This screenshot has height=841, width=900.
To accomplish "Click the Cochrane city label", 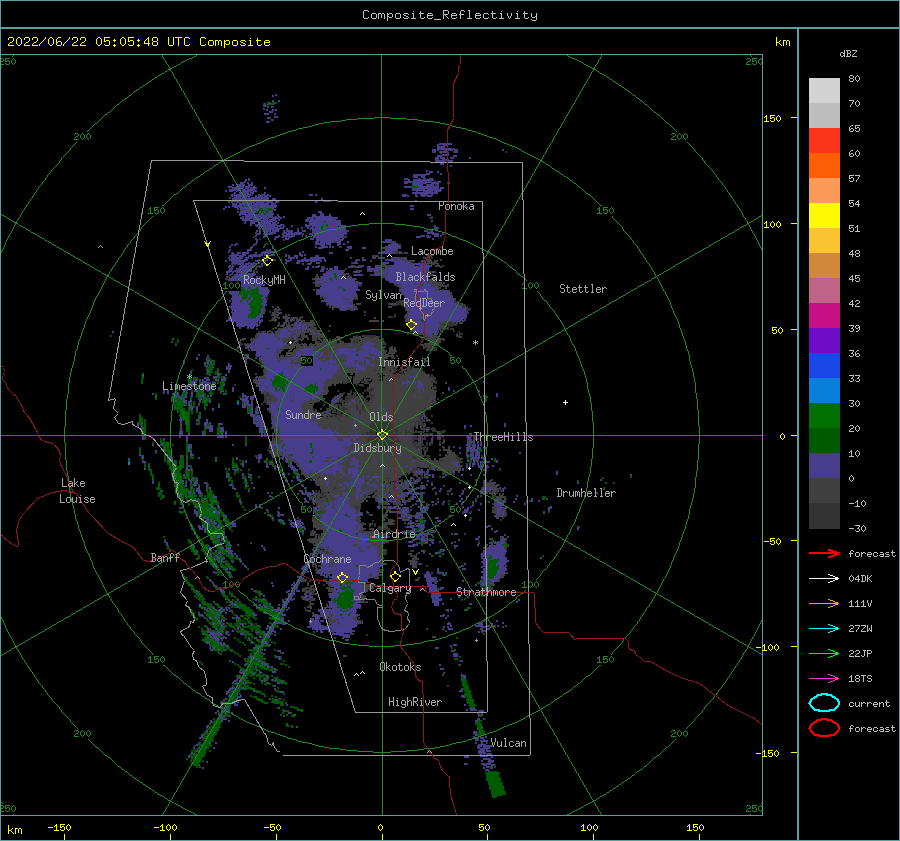I will 327,559.
